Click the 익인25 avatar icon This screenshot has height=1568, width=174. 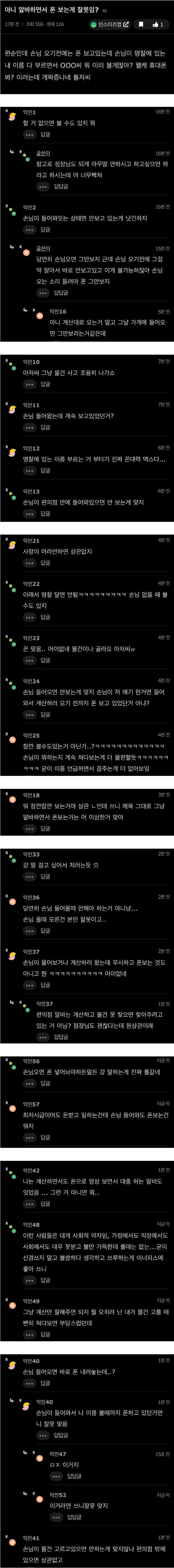click(x=10, y=738)
